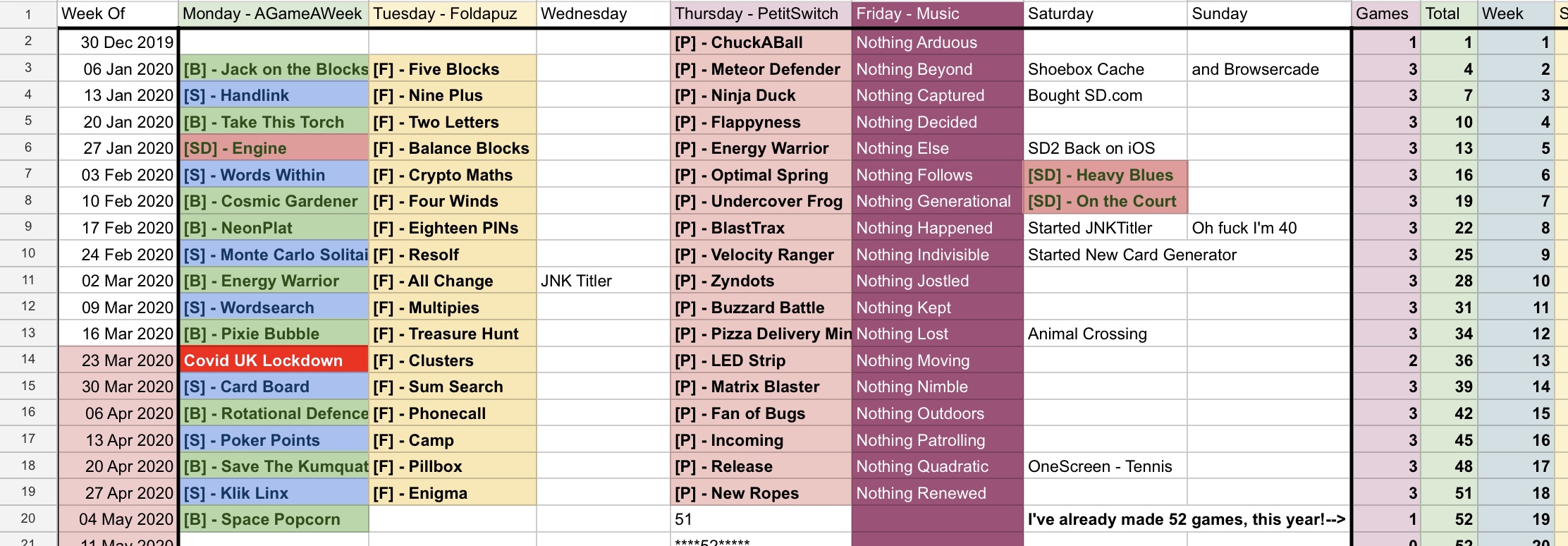Select the 'JNK Titler' Wednesday cell
1568x546 pixels.
click(x=604, y=281)
